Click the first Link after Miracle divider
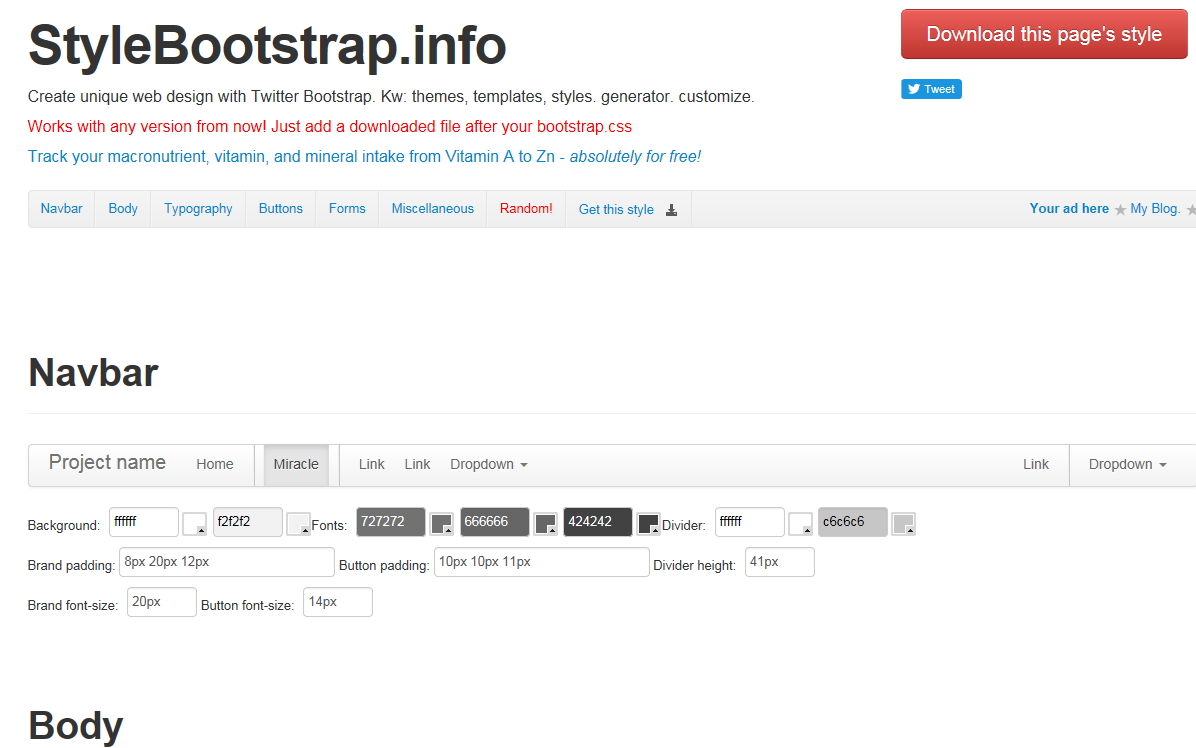Viewport: 1196px width, 748px height. click(x=371, y=464)
